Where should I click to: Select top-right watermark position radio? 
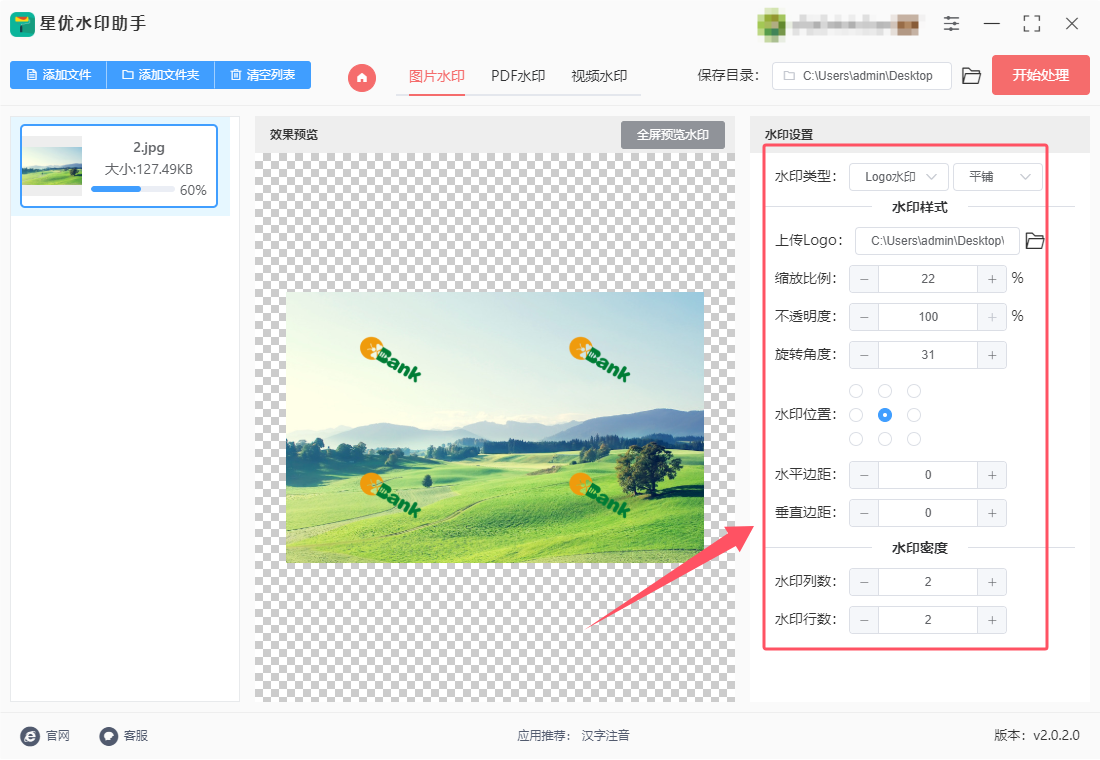click(x=913, y=391)
